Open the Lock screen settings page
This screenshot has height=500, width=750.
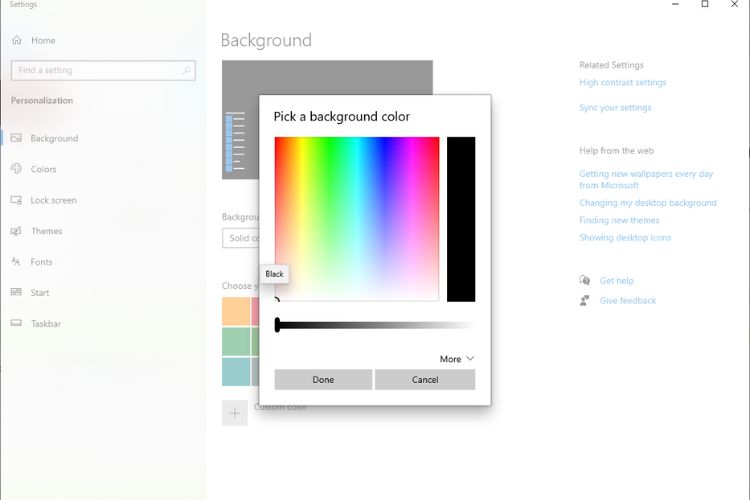[54, 200]
